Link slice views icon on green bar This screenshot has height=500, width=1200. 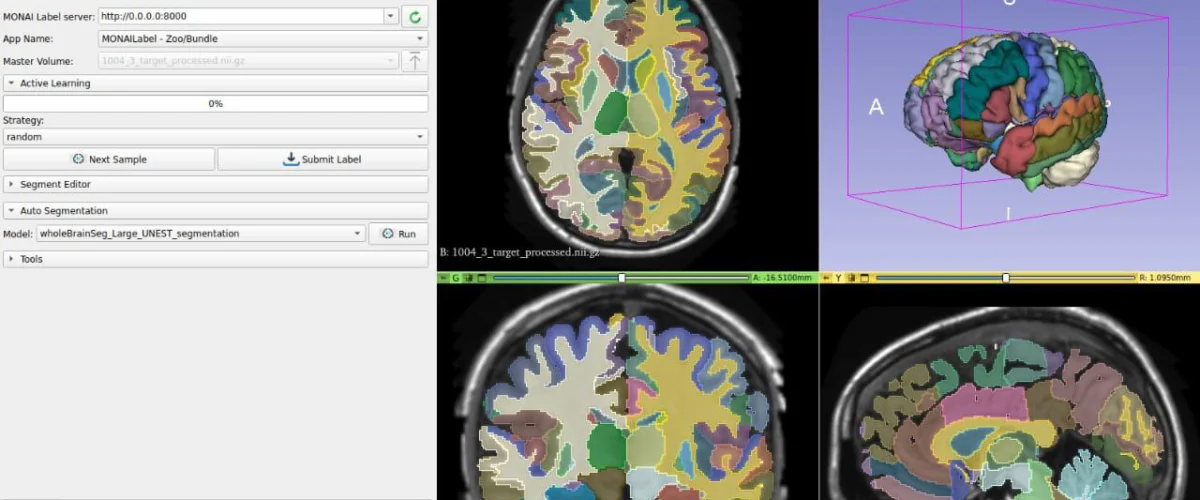468,278
